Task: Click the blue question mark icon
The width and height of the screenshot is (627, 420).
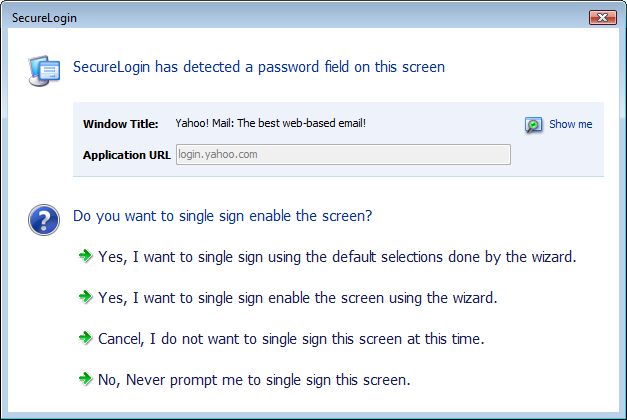Action: click(44, 220)
